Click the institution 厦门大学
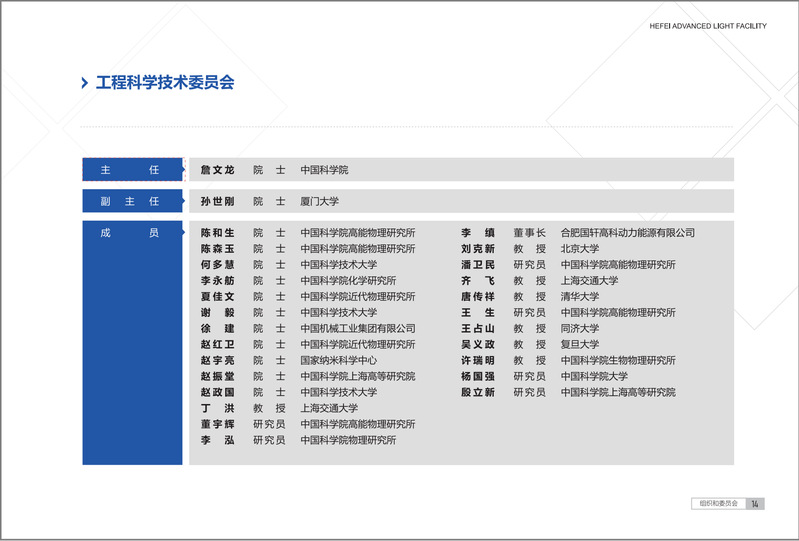Viewport: 799px width, 541px height. click(x=319, y=202)
